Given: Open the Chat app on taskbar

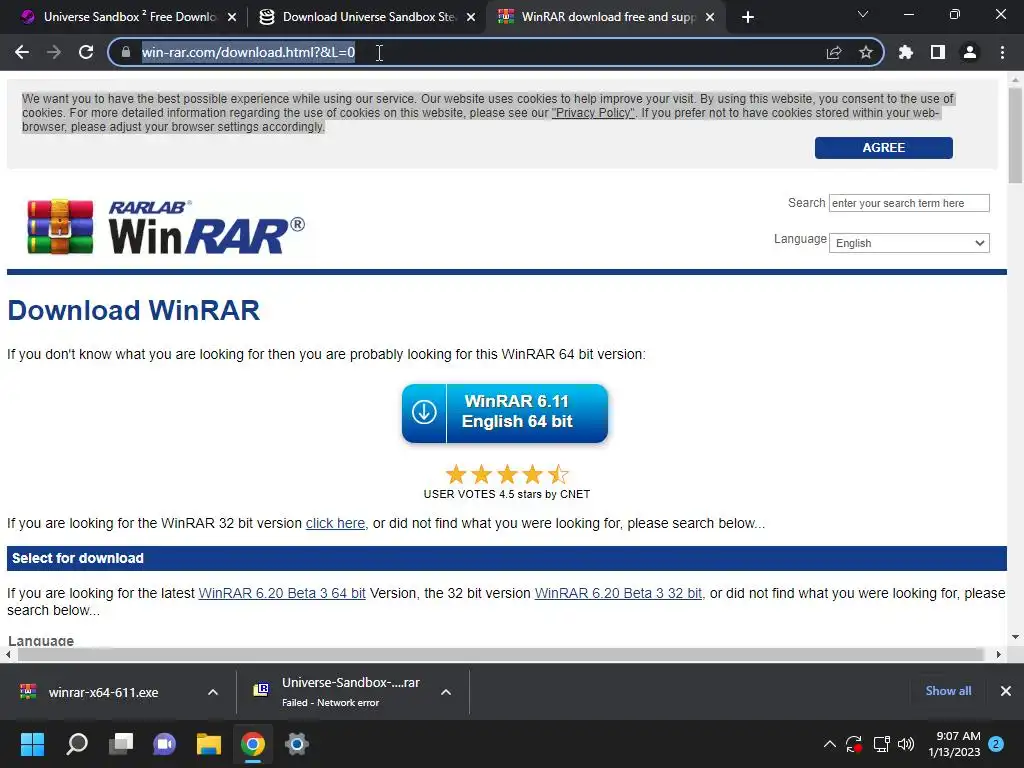Looking at the screenshot, I should 165,744.
